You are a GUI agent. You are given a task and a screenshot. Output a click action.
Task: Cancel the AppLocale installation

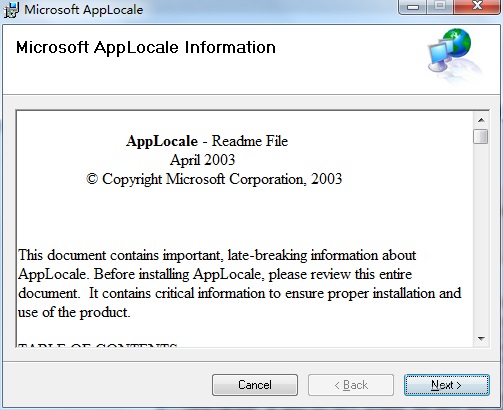pos(255,385)
